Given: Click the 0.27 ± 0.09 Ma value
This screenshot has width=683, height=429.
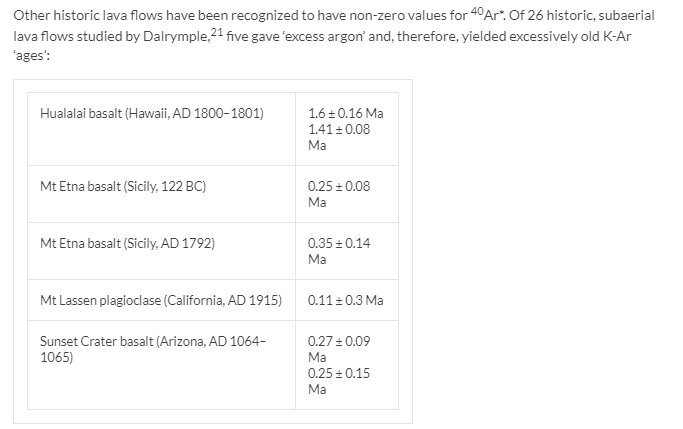Looking at the screenshot, I should coord(339,349).
